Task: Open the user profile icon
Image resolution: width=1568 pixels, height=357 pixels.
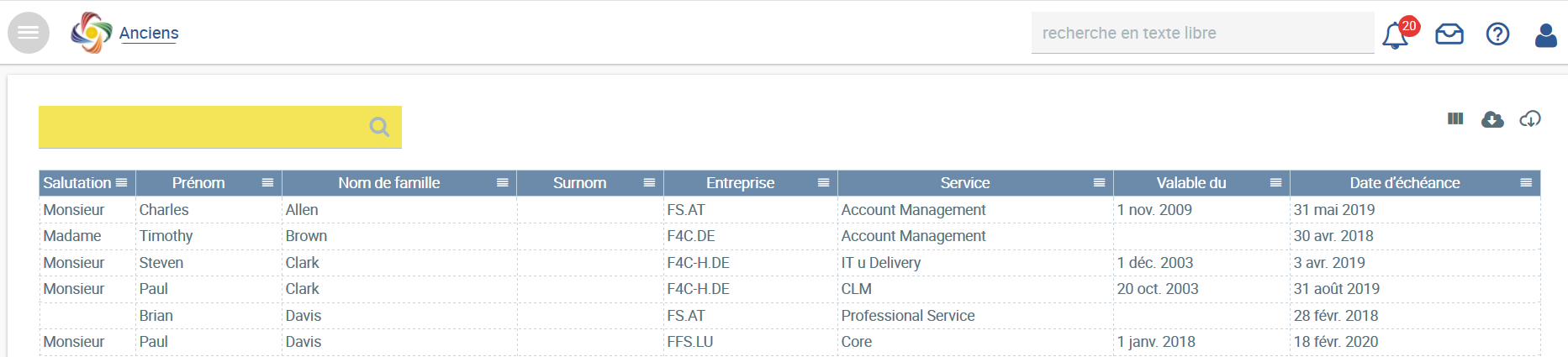Action: [x=1545, y=34]
